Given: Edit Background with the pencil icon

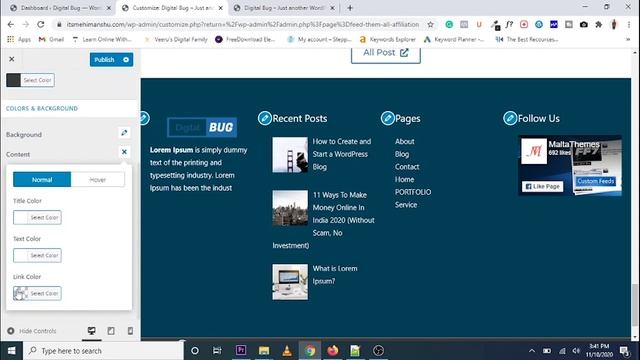Looking at the screenshot, I should pyautogui.click(x=124, y=132).
